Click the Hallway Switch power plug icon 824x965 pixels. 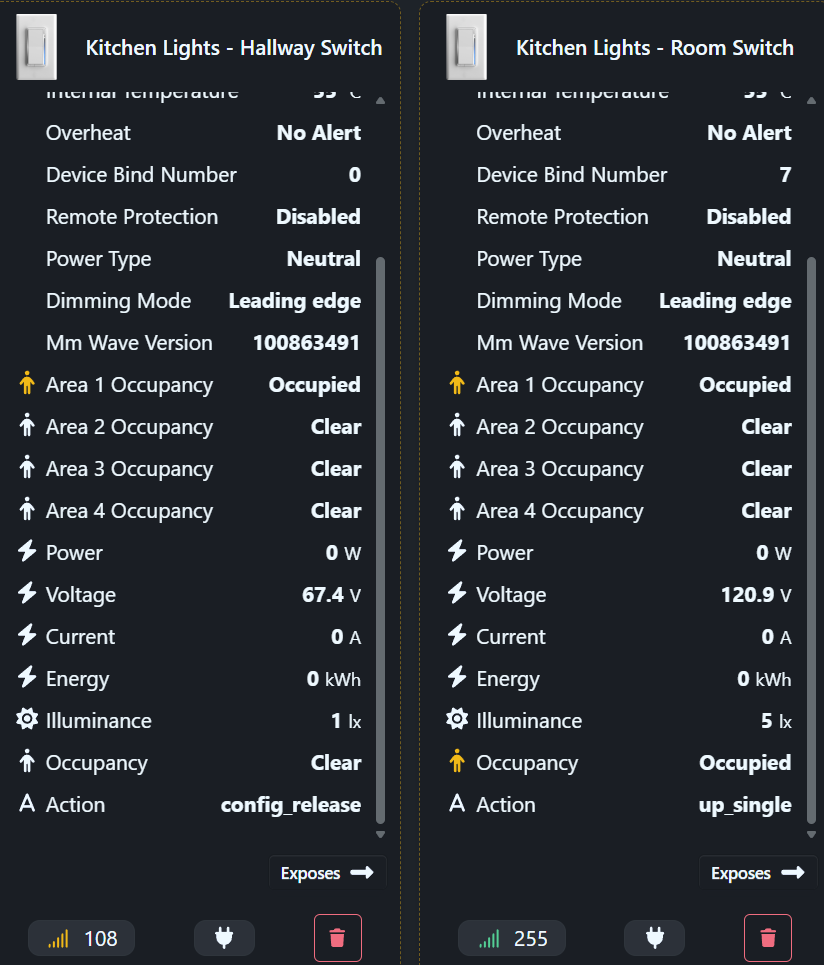click(224, 938)
